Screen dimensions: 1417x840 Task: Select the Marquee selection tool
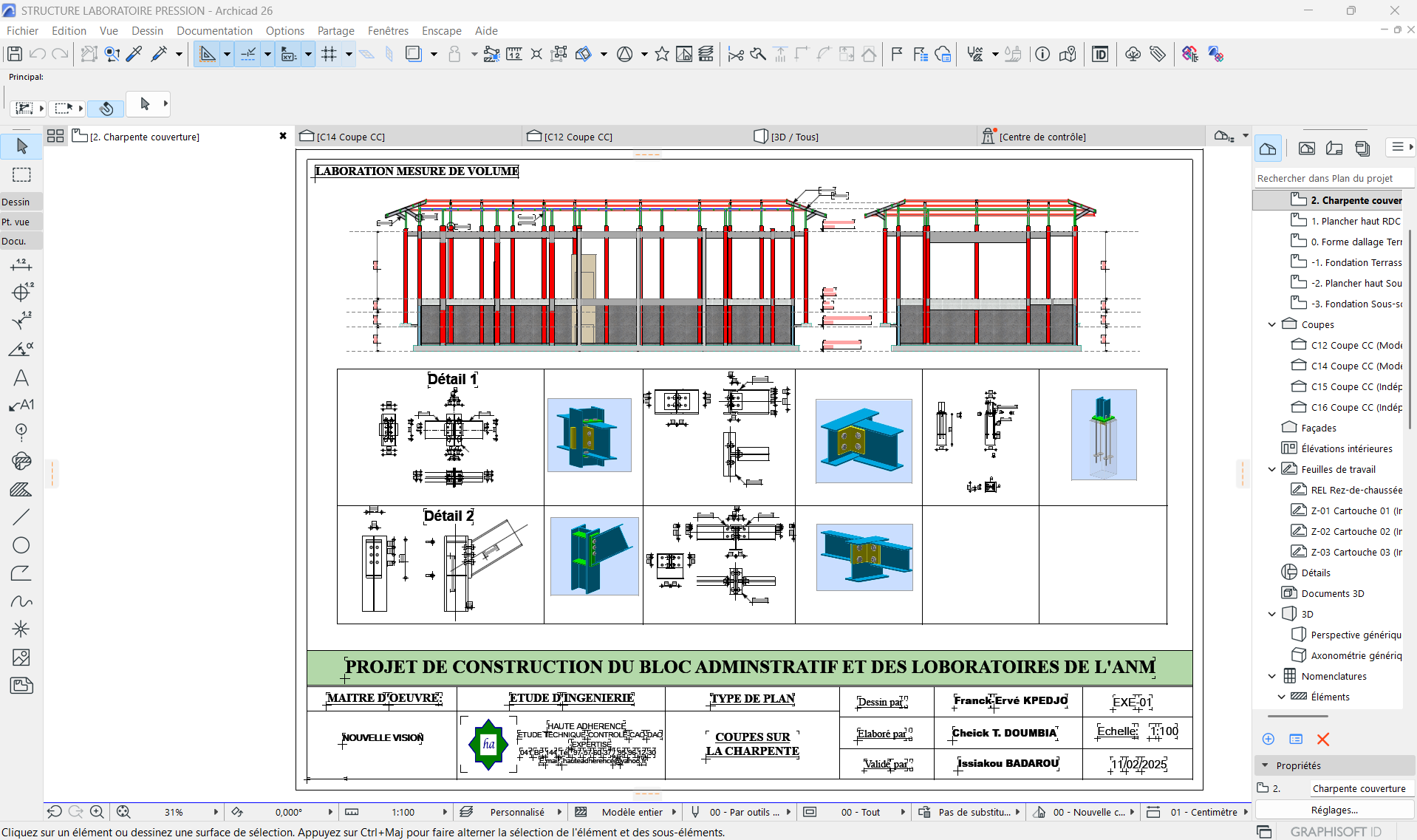pyautogui.click(x=21, y=175)
